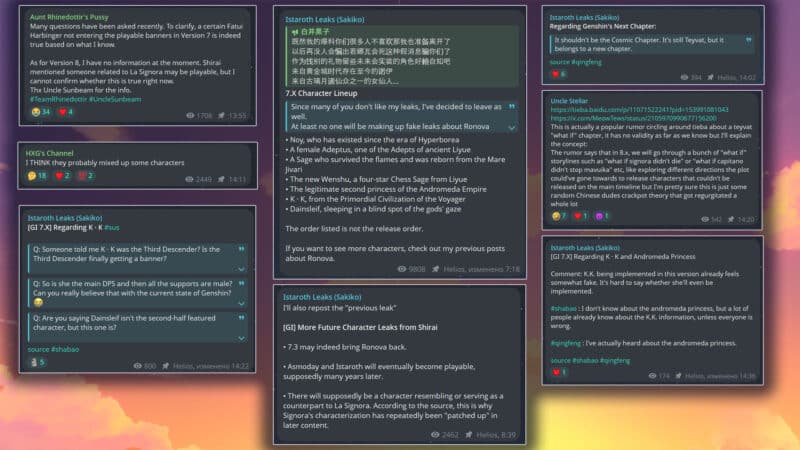Open the Uncle Stellar channel name
The width and height of the screenshot is (800, 450).
tap(569, 101)
